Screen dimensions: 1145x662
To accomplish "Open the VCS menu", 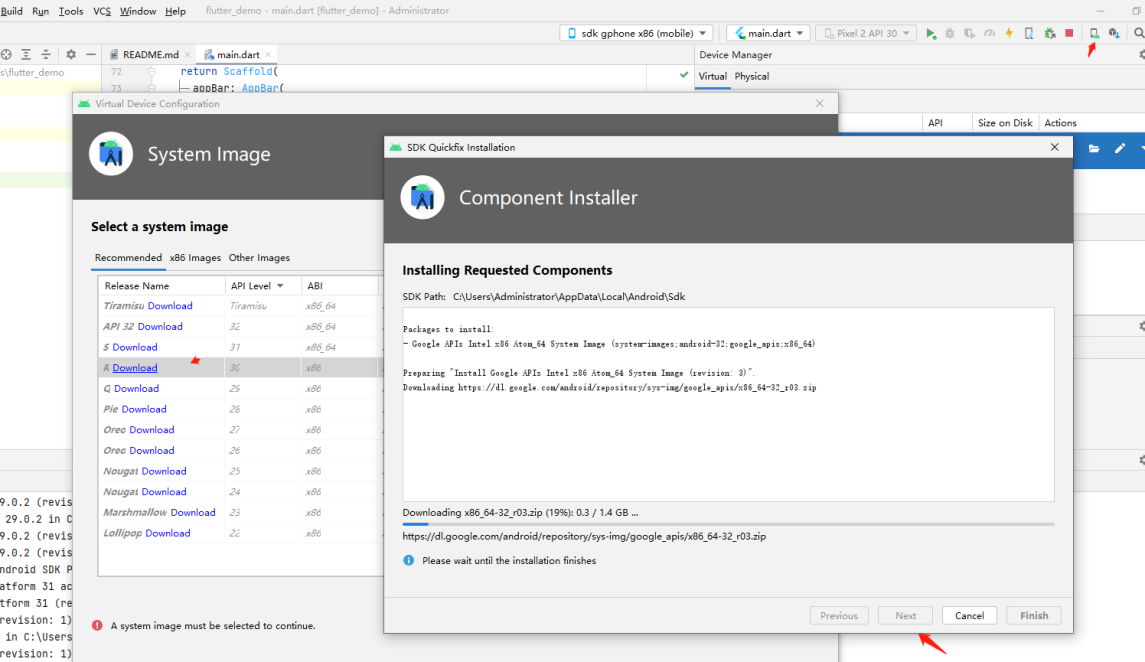I will click(102, 11).
